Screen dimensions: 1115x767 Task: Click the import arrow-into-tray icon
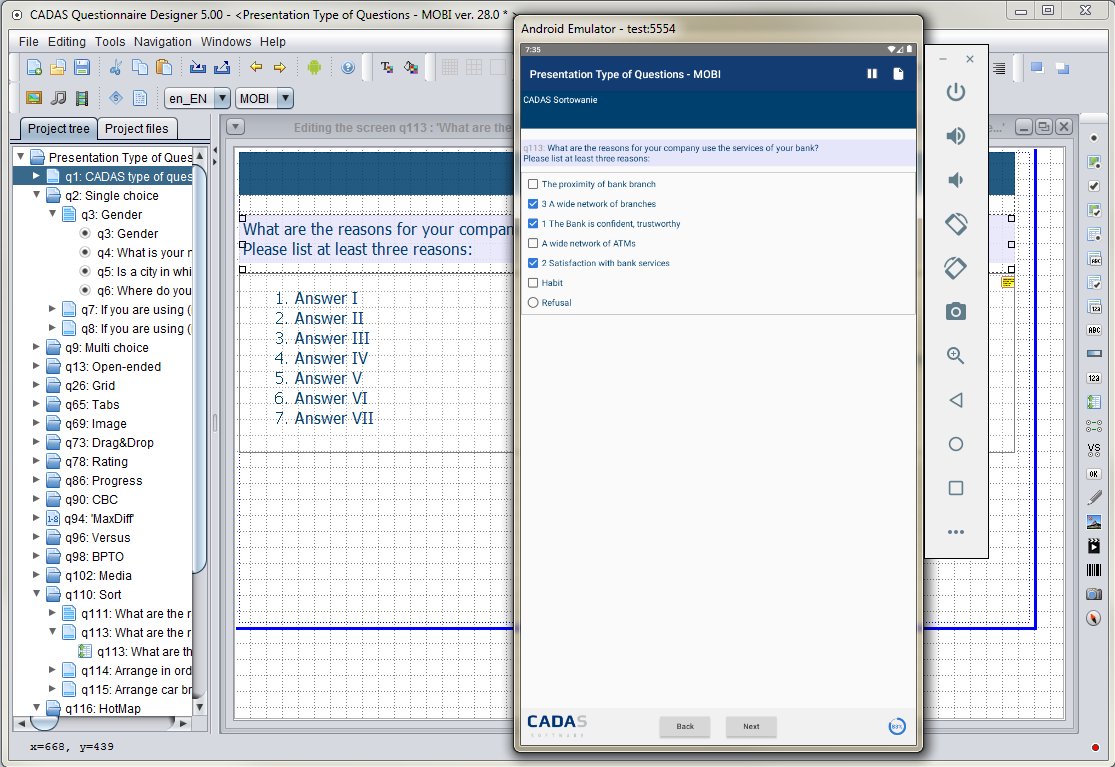[x=198, y=68]
